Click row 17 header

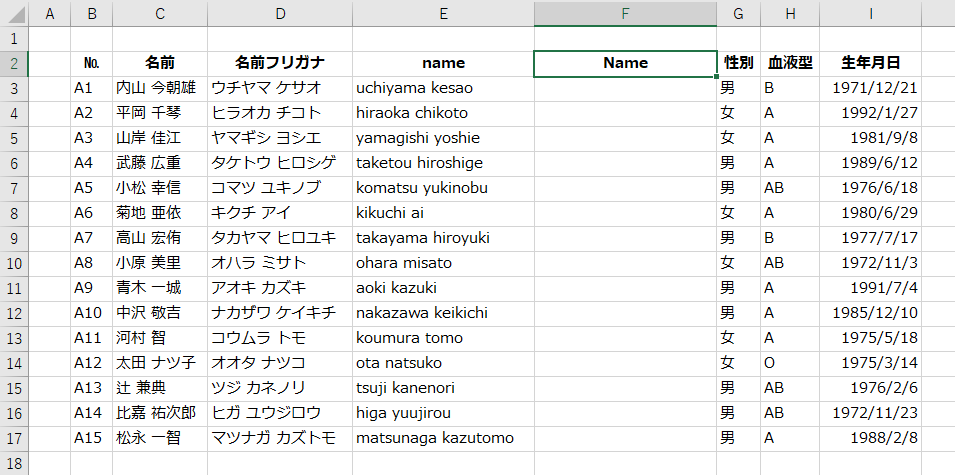click(x=15, y=438)
